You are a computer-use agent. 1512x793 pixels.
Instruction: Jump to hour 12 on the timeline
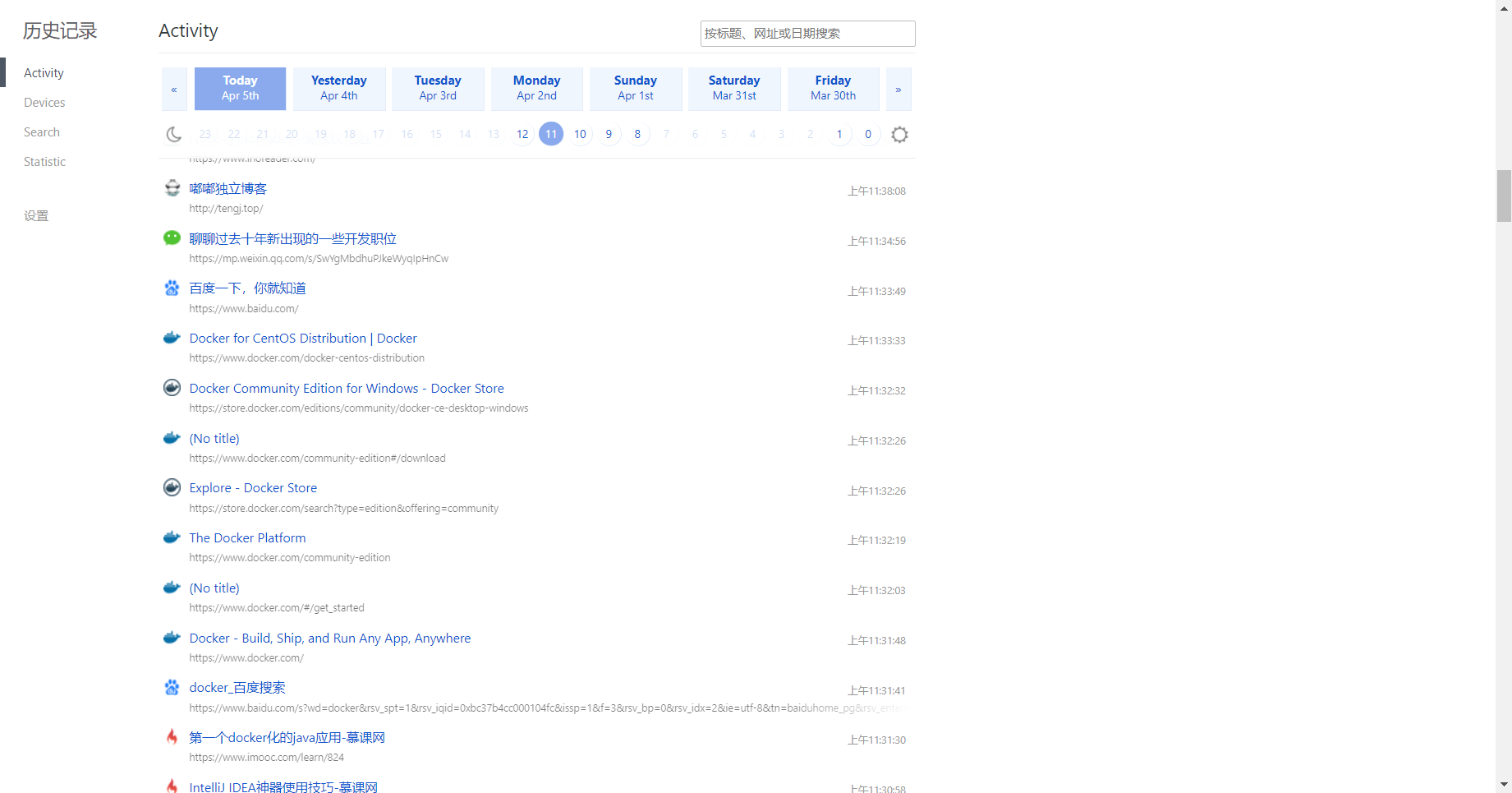(x=522, y=134)
